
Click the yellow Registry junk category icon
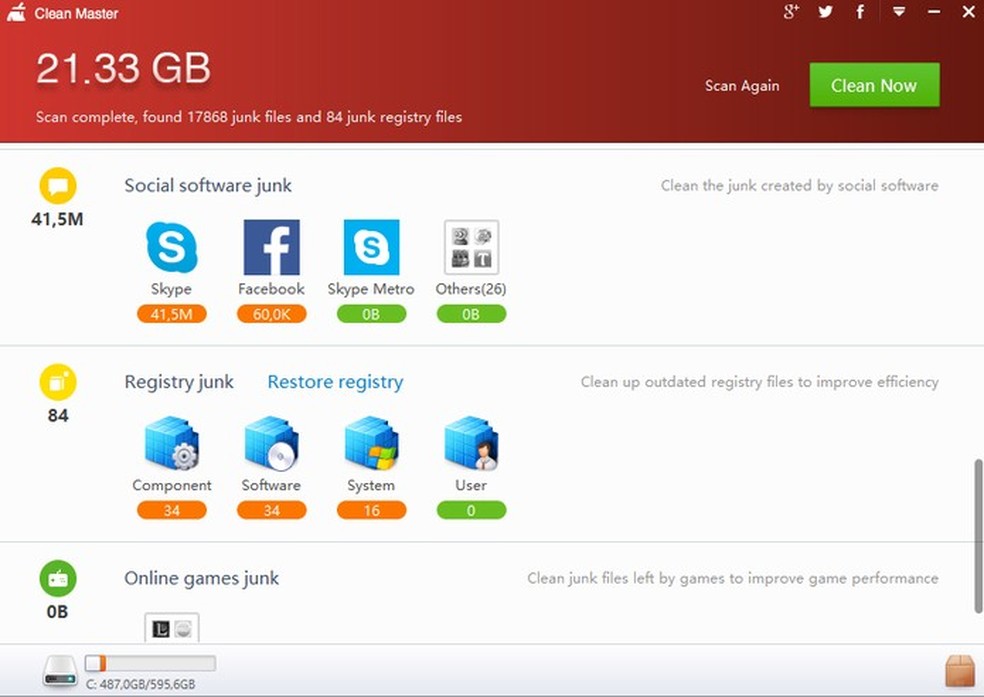pos(58,382)
